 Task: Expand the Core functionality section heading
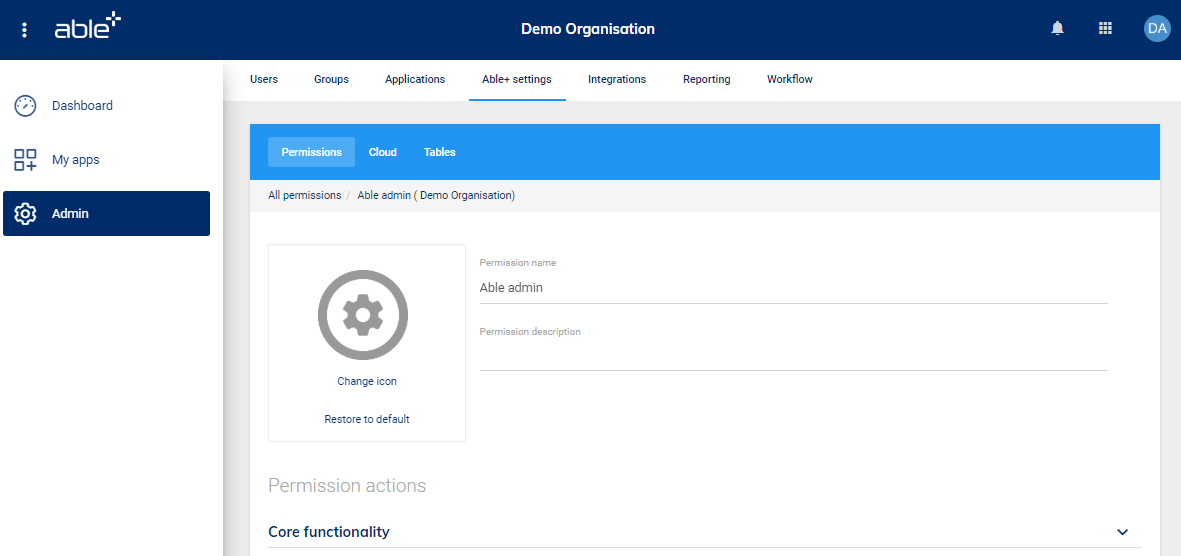(x=329, y=532)
